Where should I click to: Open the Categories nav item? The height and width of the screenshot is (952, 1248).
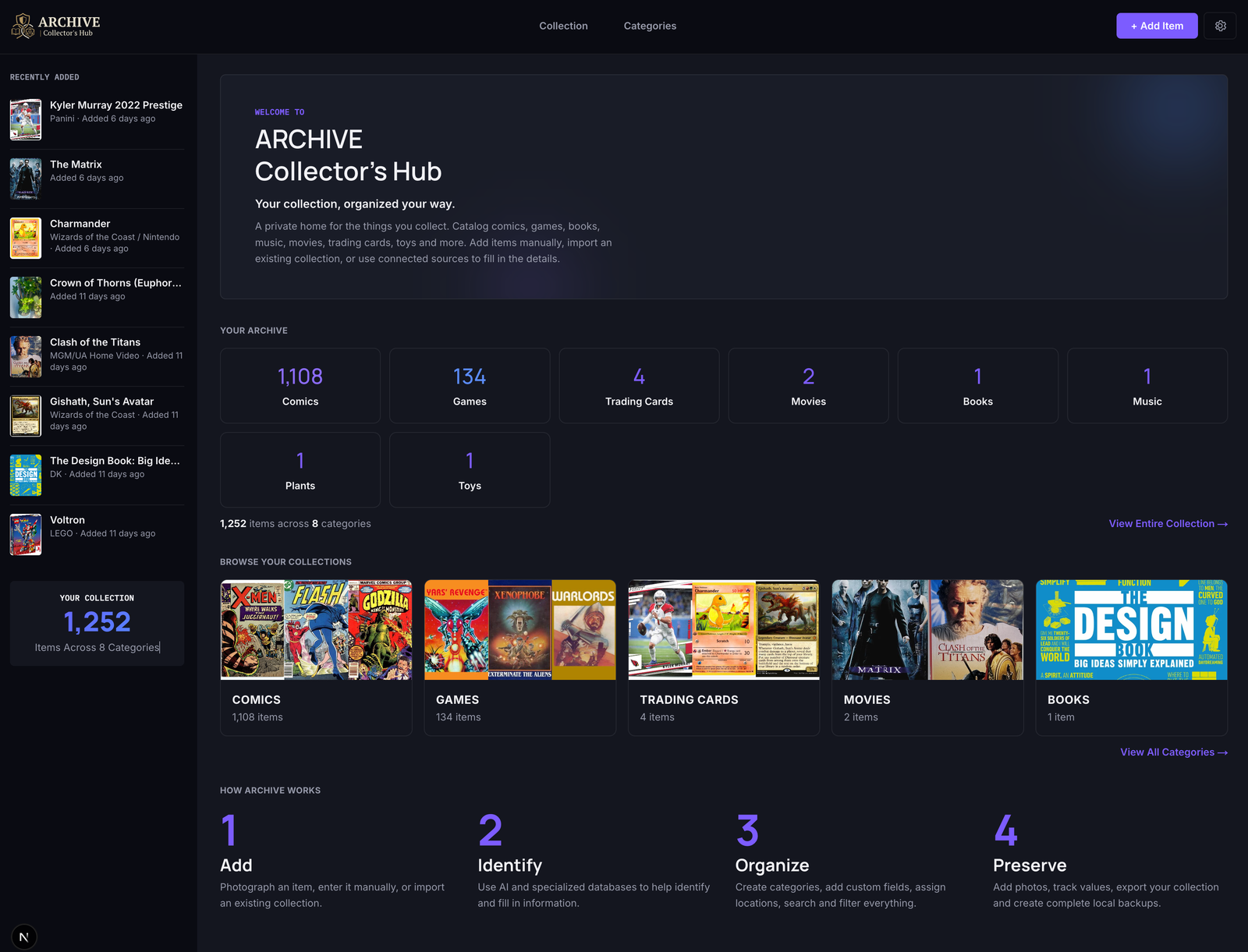click(x=650, y=26)
